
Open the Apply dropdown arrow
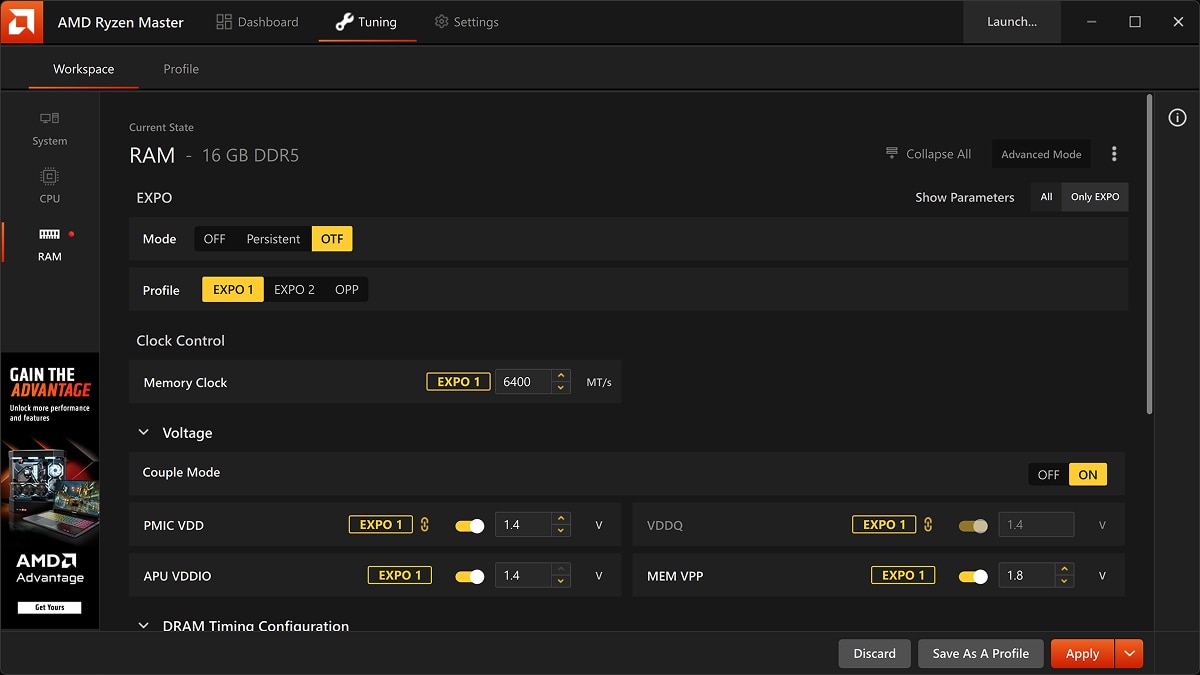tap(1129, 653)
